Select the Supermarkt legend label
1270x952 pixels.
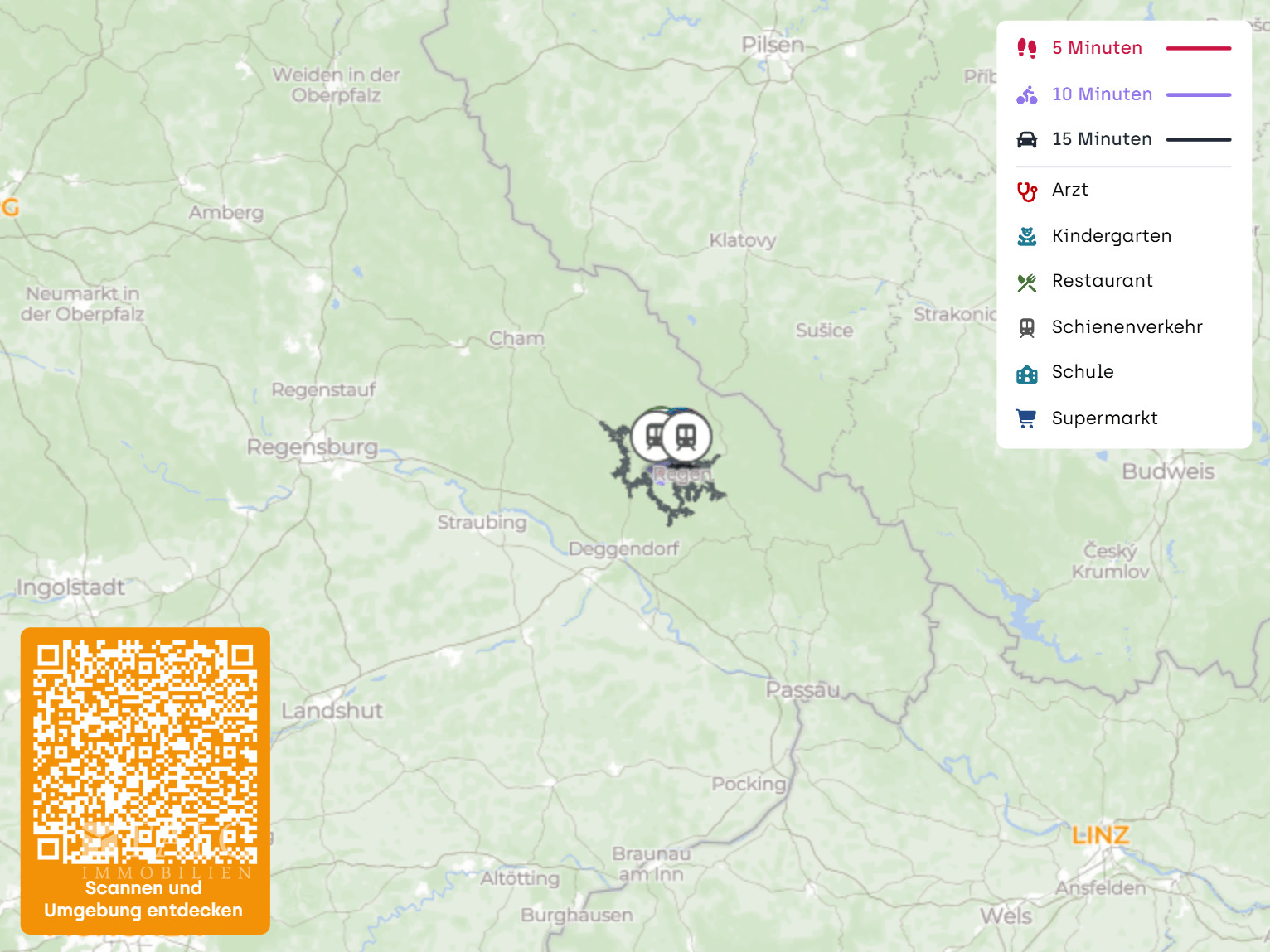pos(1104,418)
